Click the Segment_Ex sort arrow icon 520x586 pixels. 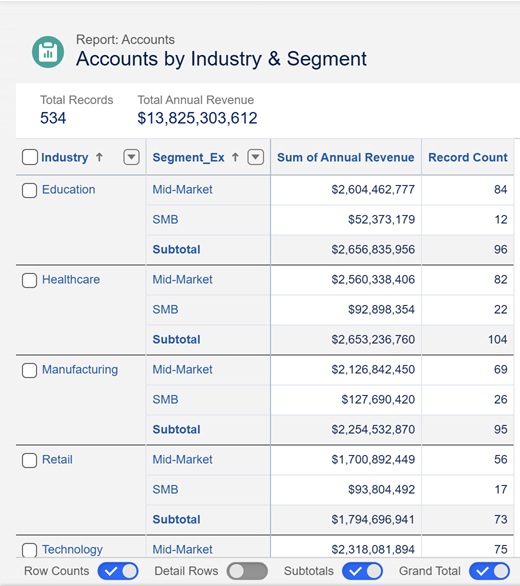[235, 157]
